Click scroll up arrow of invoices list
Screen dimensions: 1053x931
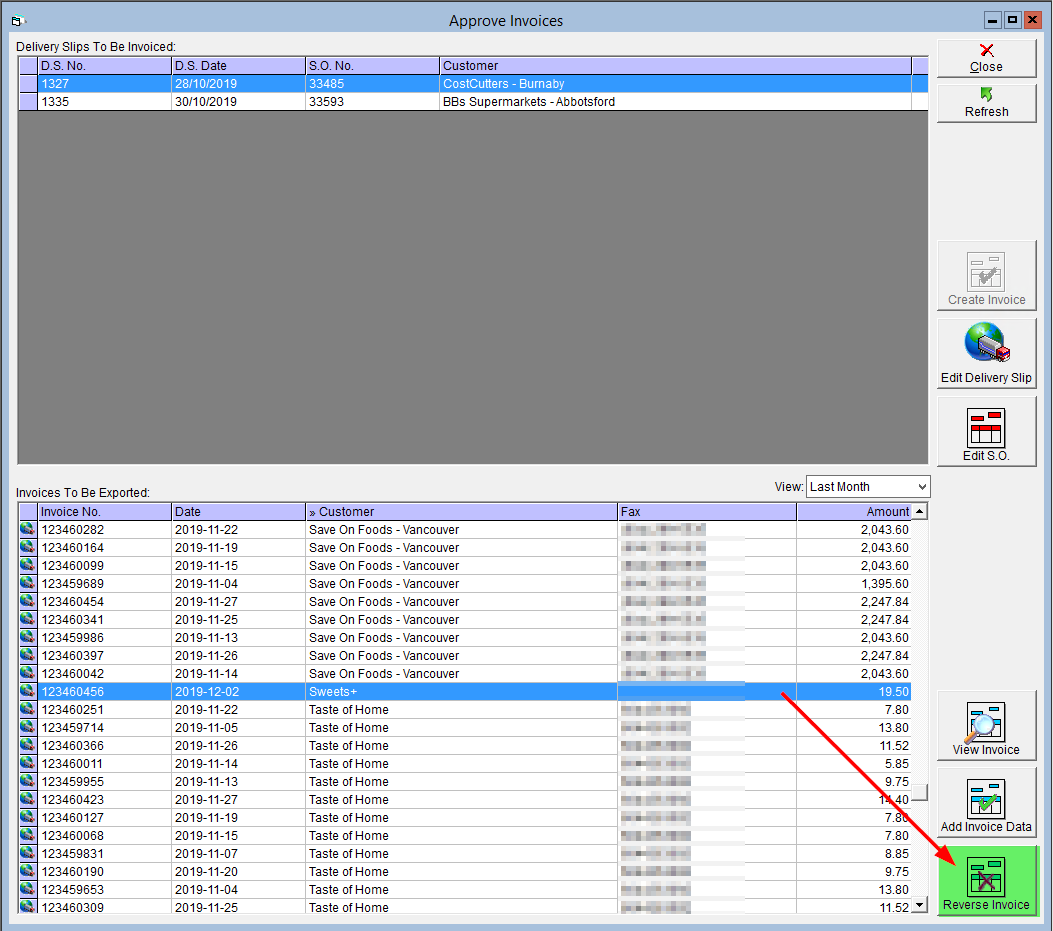[920, 511]
